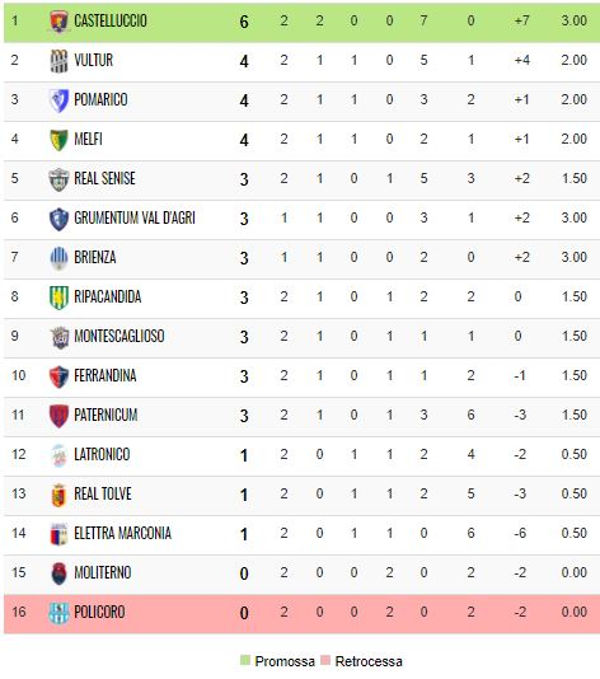Select the Pomarico club logo
Screen dimensions: 600x679
[59, 100]
